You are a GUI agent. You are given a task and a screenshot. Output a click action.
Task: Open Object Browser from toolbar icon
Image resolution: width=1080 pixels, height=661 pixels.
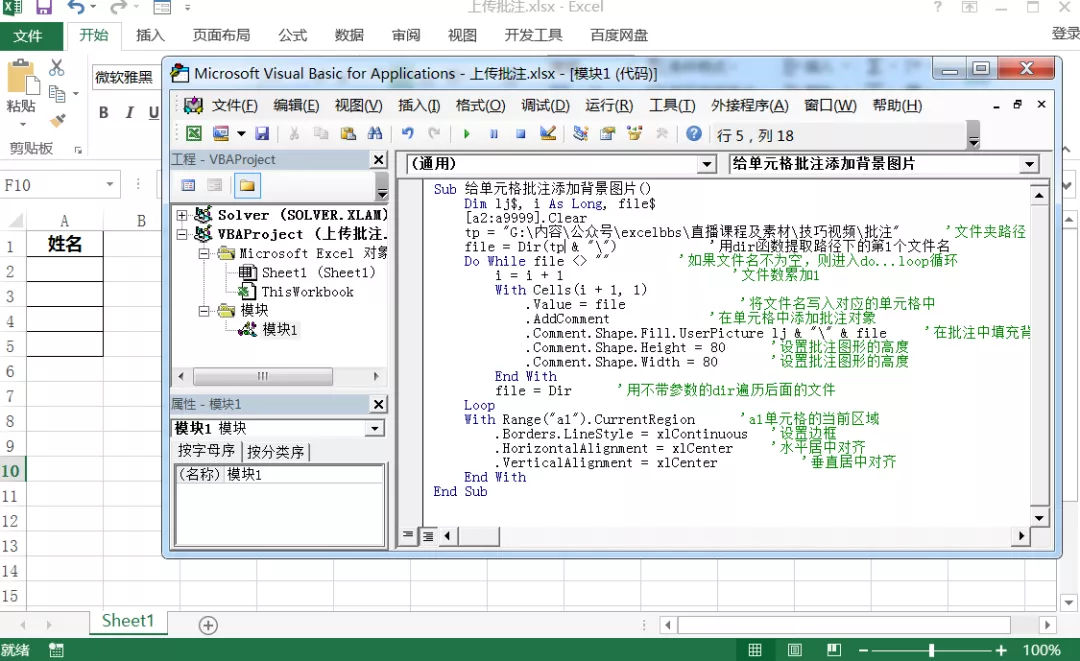click(634, 134)
